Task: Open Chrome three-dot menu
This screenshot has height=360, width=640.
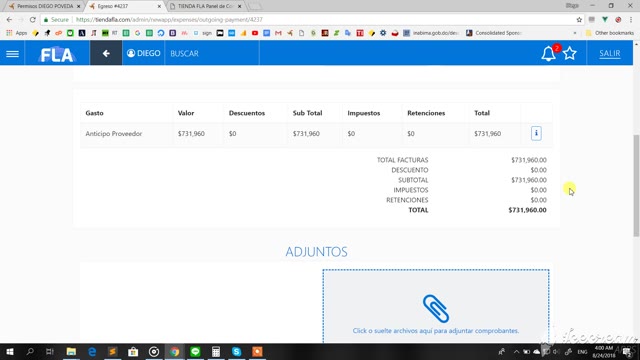Action: (631, 20)
